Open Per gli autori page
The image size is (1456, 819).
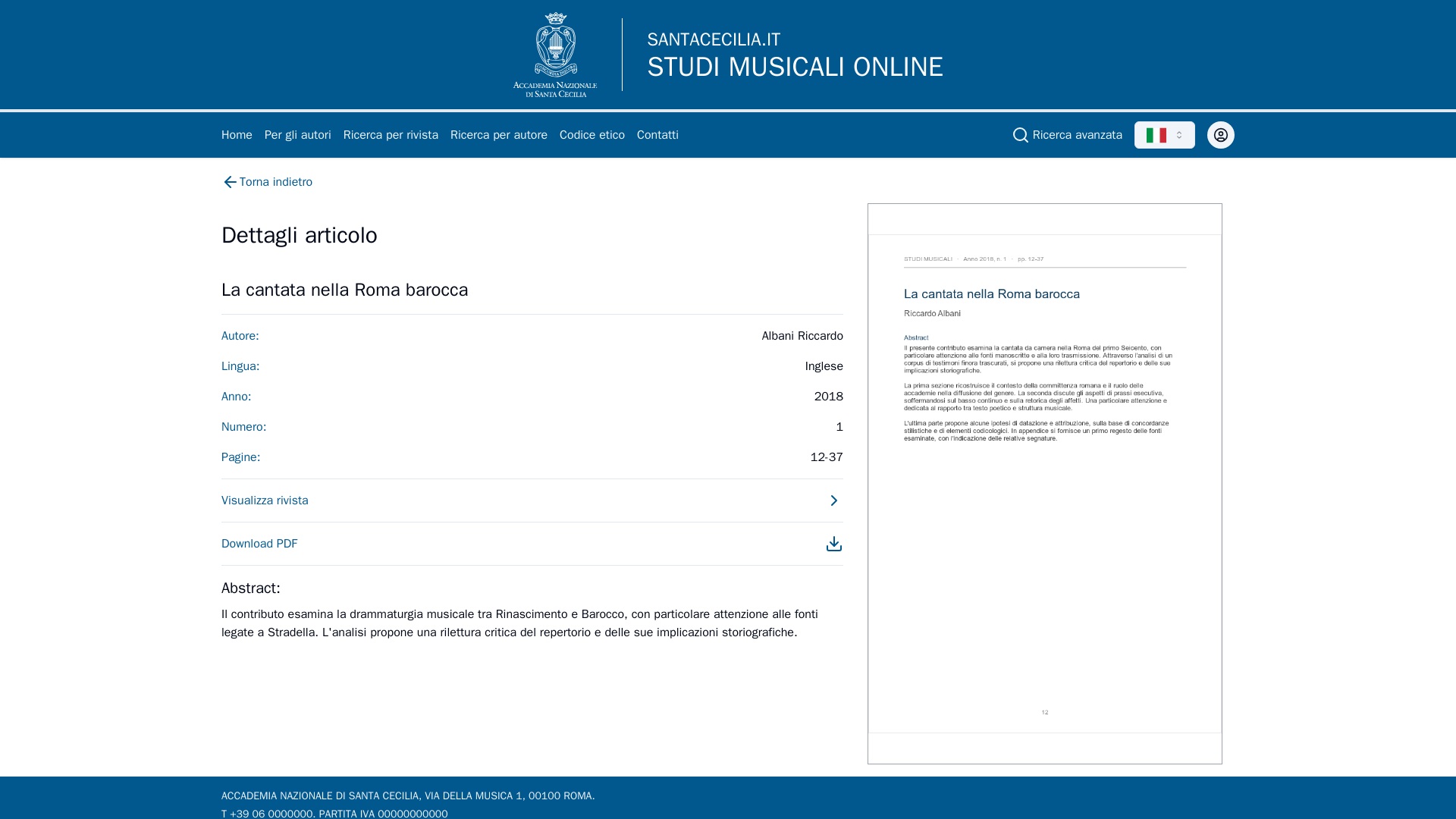coord(297,135)
